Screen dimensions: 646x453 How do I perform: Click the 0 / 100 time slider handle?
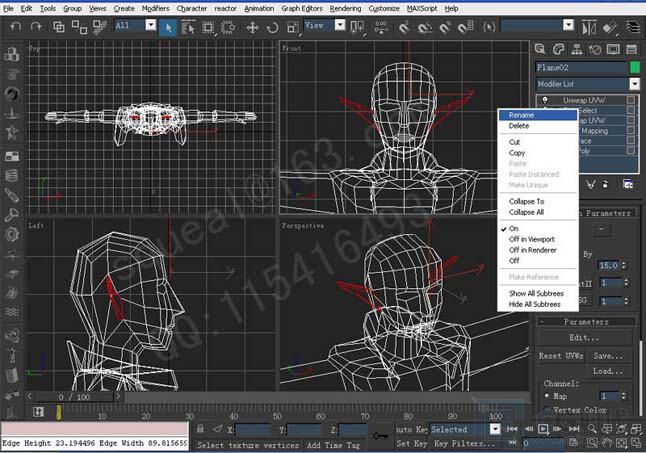74,397
